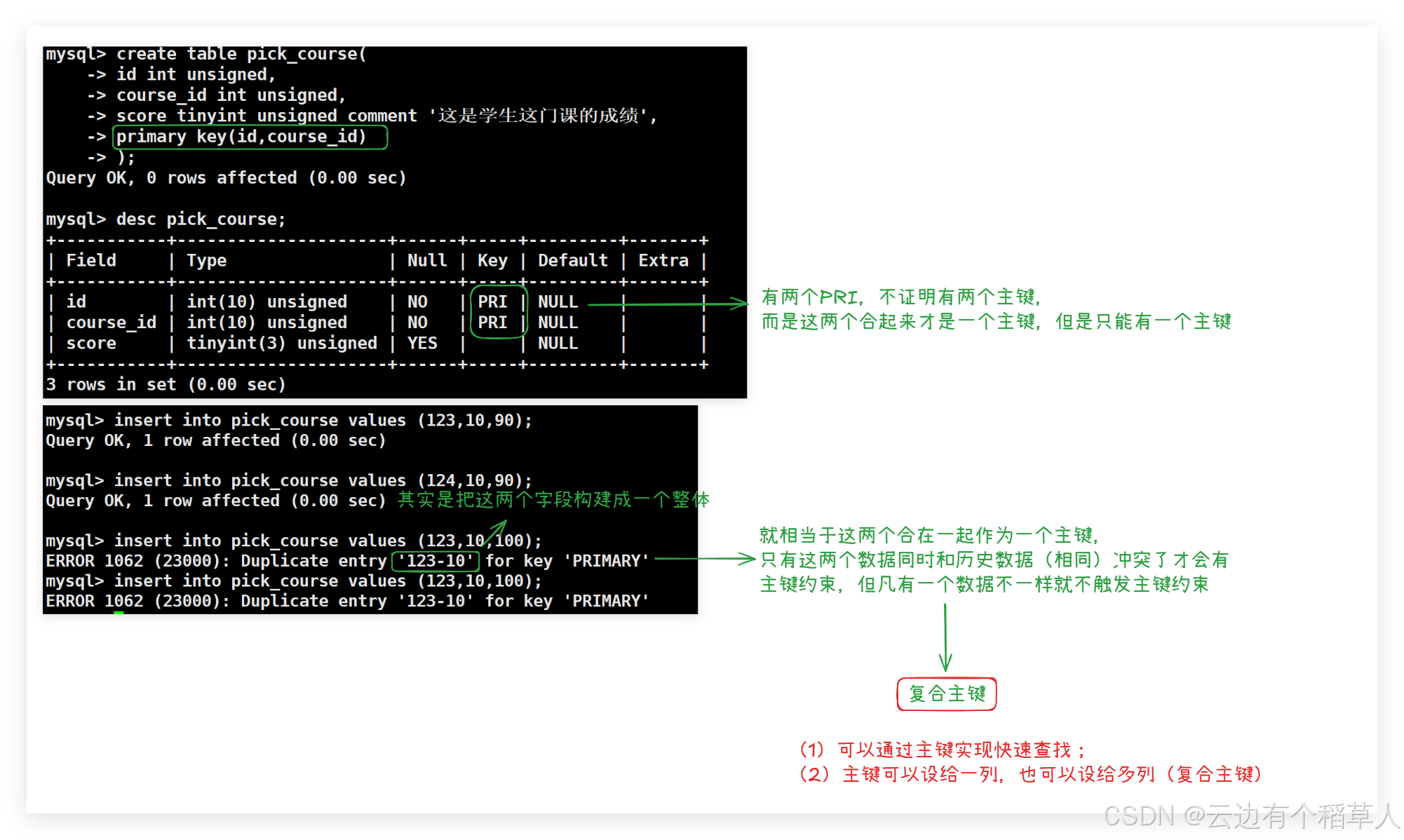
Task: Click the Field column header
Action: click(91, 261)
